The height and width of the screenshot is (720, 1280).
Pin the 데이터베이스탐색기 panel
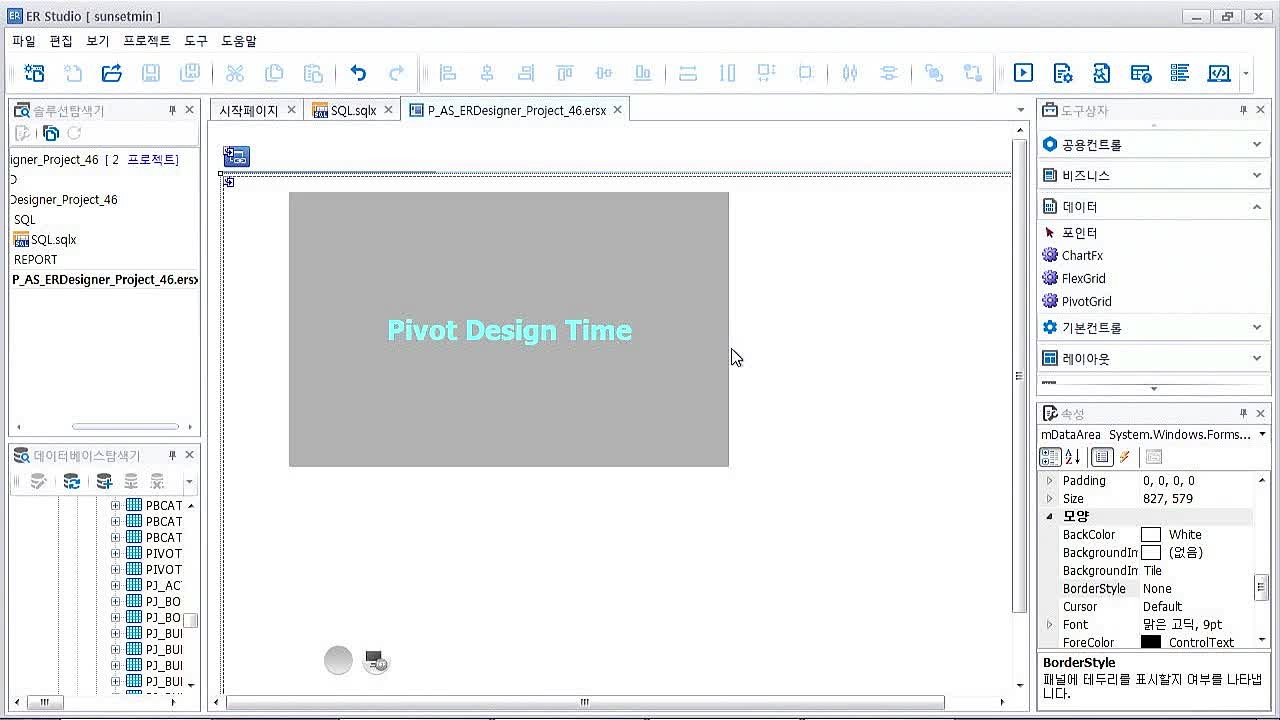click(x=172, y=455)
